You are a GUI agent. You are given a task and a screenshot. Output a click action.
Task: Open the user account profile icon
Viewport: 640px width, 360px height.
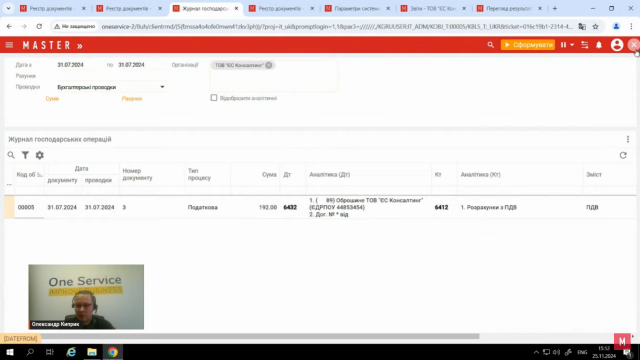tap(617, 45)
